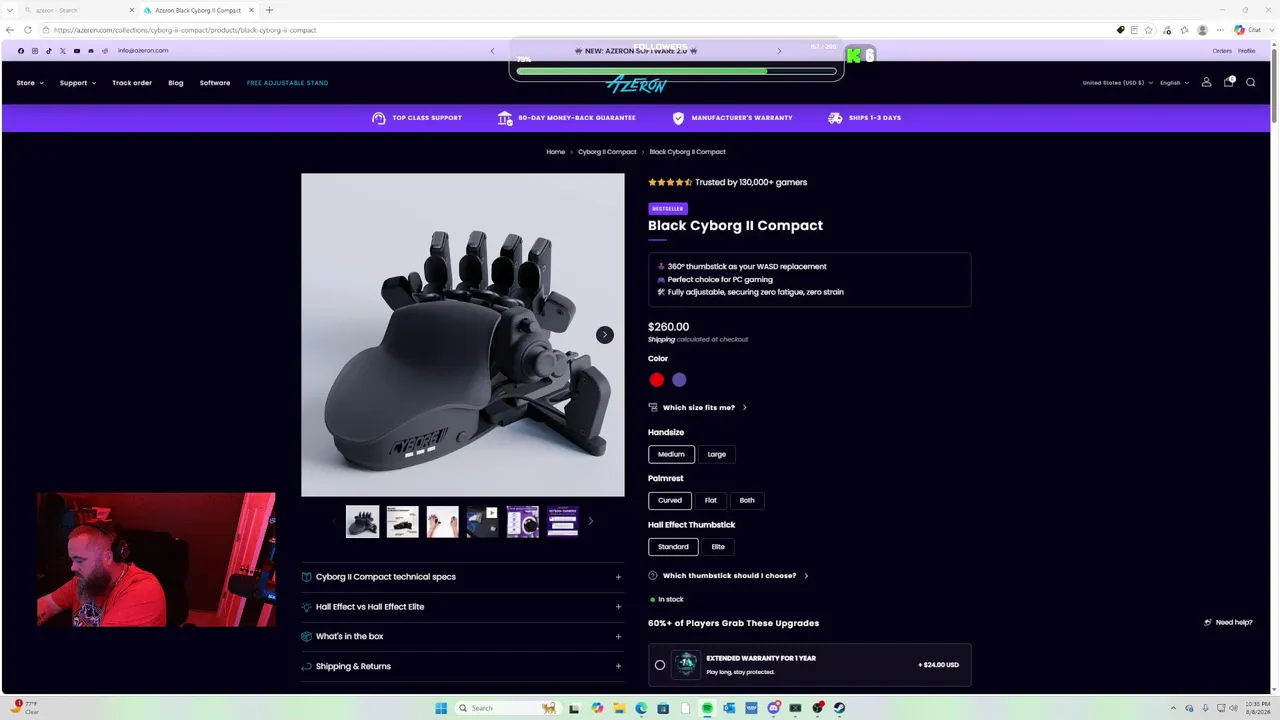Bookmark page with the star icon

(x=1149, y=30)
